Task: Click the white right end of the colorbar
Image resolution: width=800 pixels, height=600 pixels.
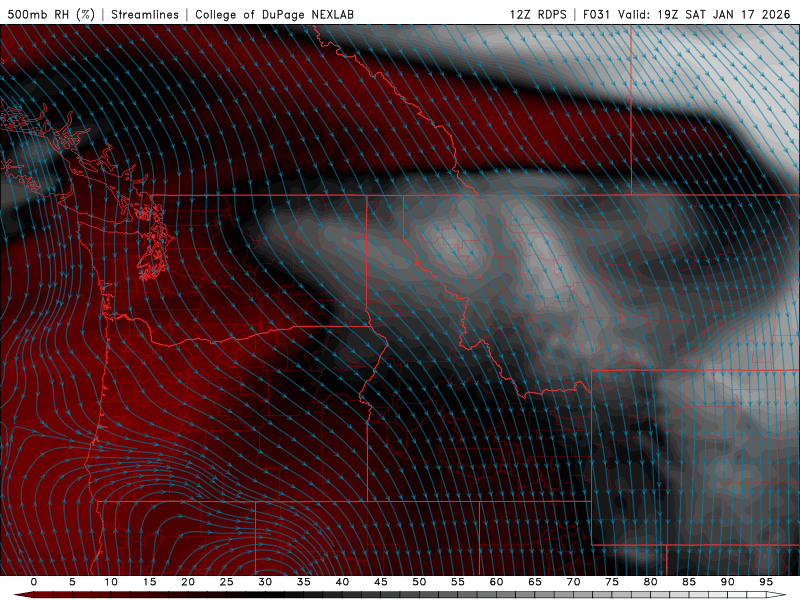Action: [x=776, y=595]
